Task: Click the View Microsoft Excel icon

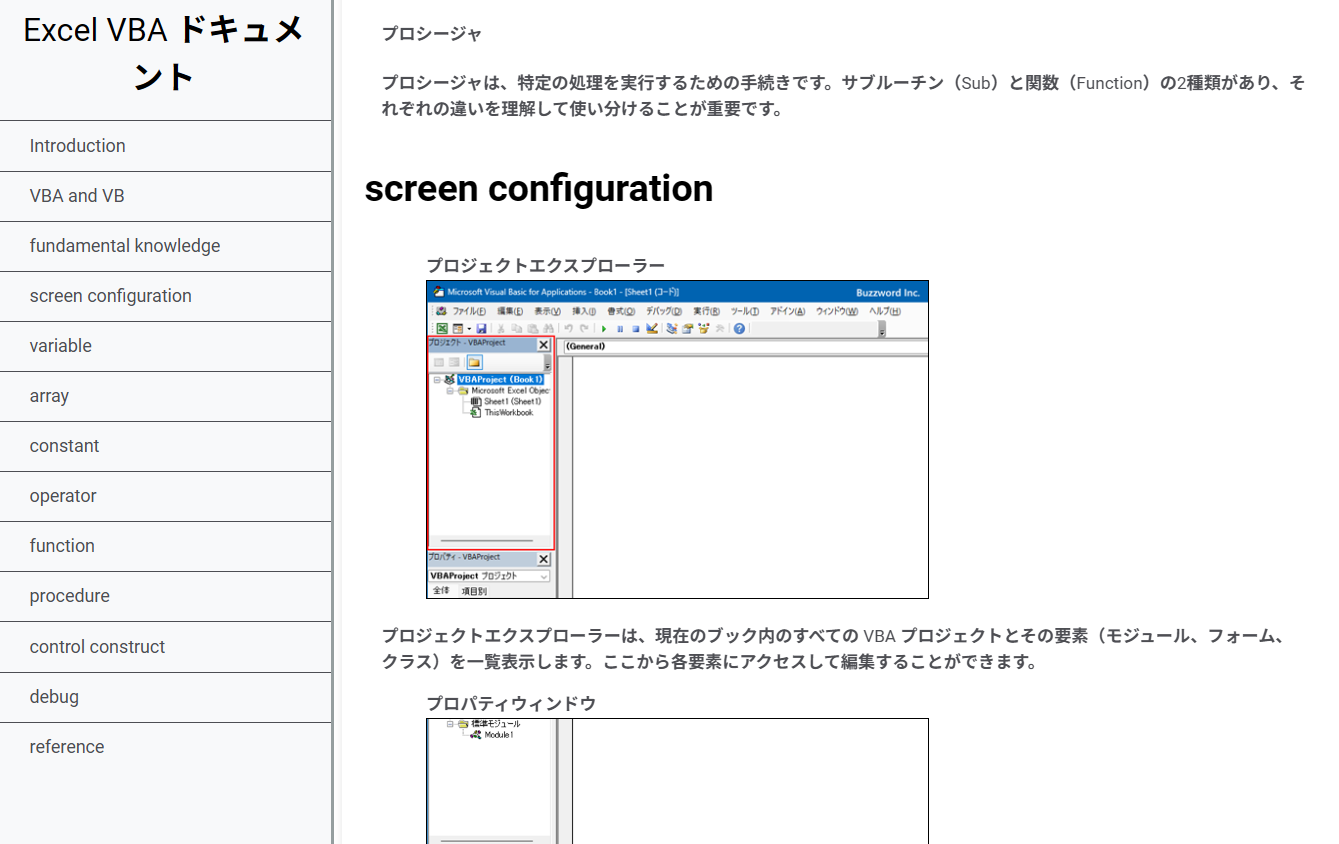Action: point(441,329)
